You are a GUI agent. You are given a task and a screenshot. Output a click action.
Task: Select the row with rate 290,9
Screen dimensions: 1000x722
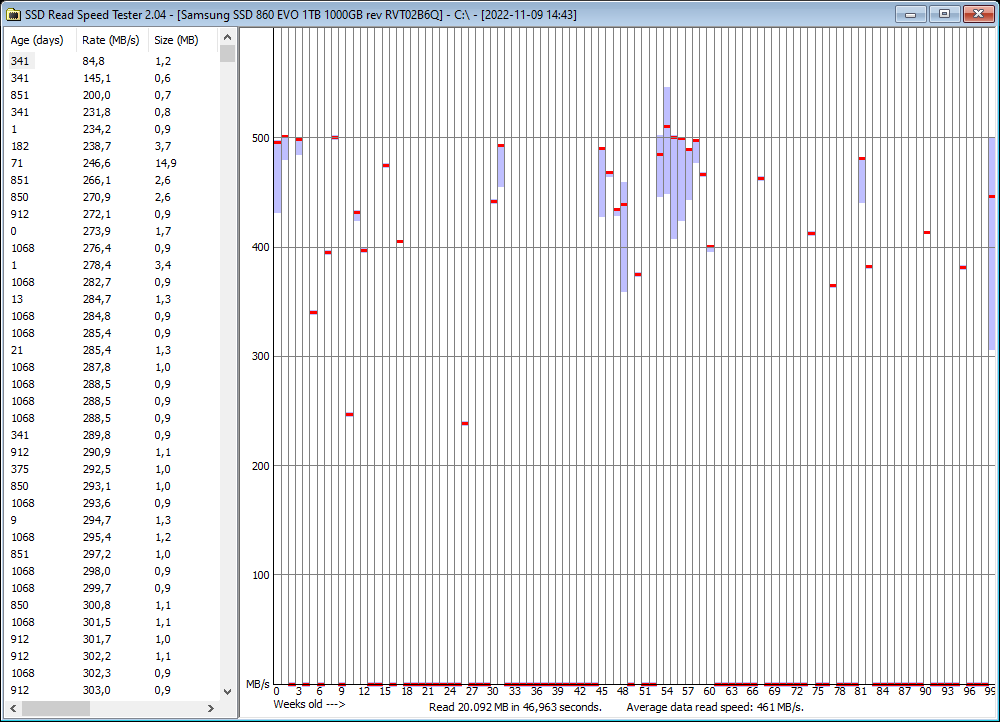(x=112, y=452)
